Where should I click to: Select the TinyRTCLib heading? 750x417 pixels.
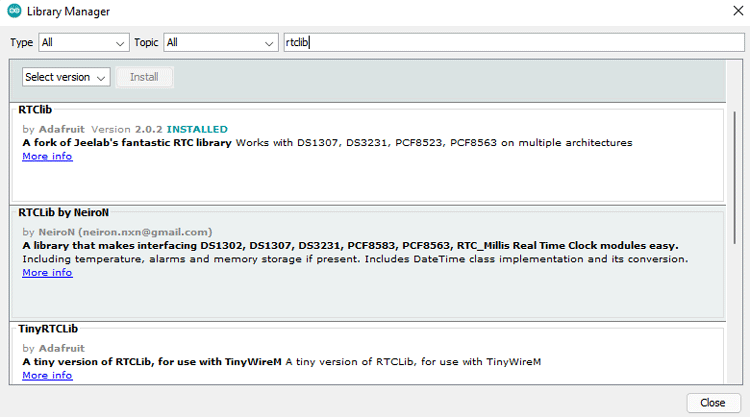point(48,328)
